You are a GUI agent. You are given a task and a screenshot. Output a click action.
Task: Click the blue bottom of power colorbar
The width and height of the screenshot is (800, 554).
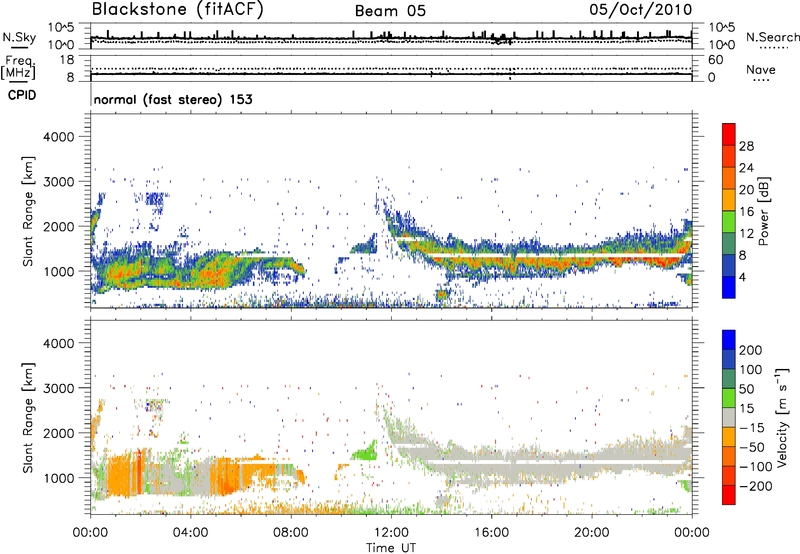click(729, 287)
